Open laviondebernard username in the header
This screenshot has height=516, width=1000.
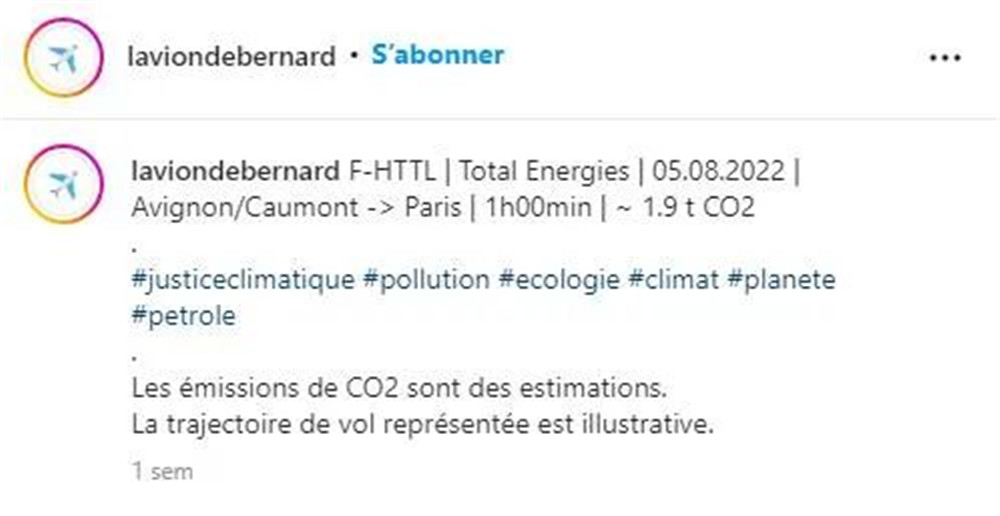[232, 56]
